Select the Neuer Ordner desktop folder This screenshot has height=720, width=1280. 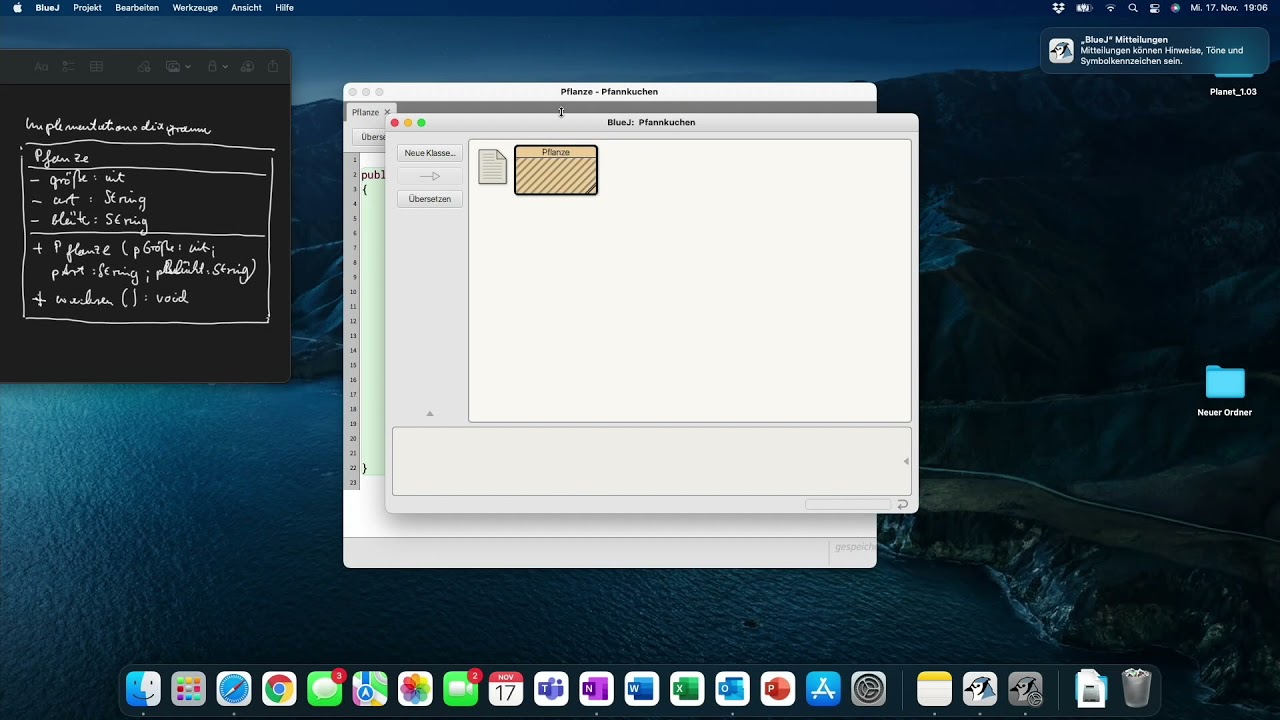[1225, 391]
